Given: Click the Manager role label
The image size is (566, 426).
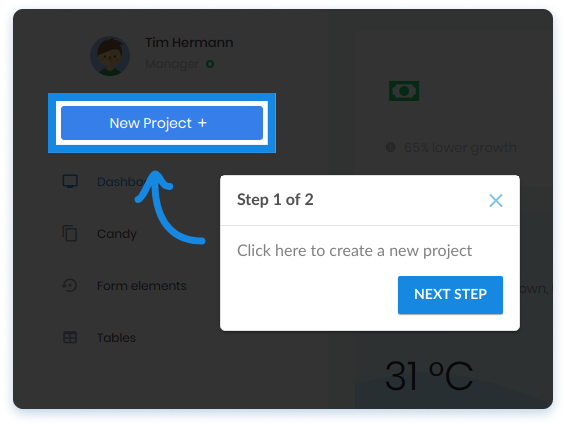Looking at the screenshot, I should pos(172,64).
